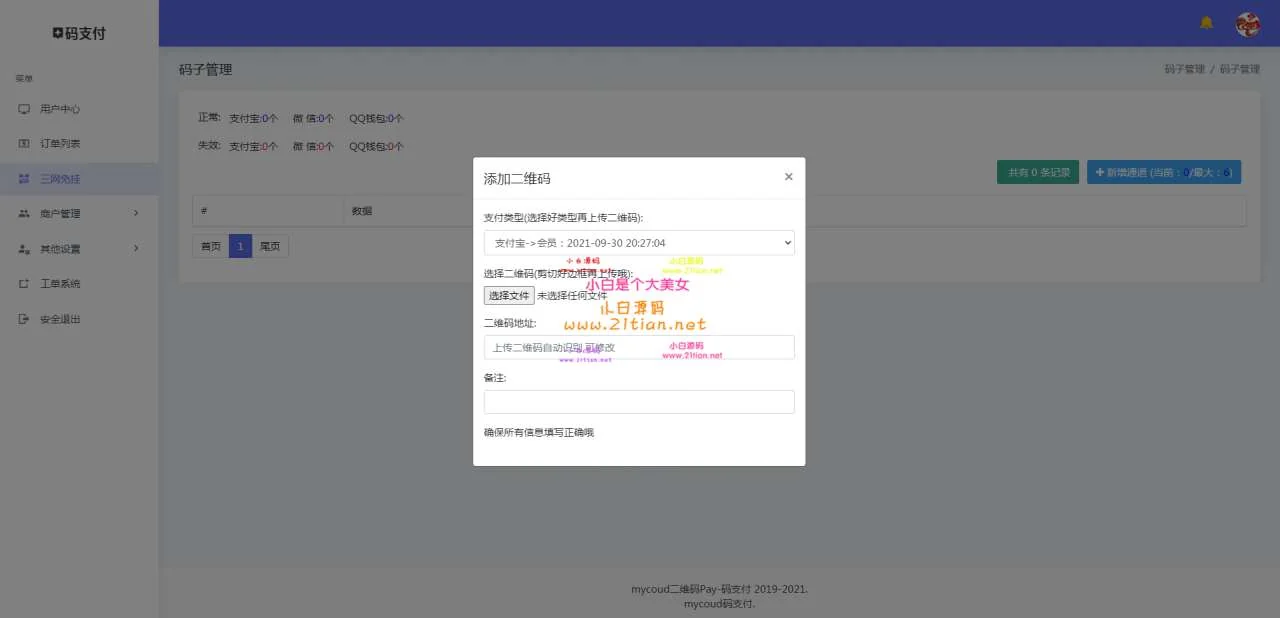
Task: Click the 其他设置 sidebar icon
Action: point(24,249)
